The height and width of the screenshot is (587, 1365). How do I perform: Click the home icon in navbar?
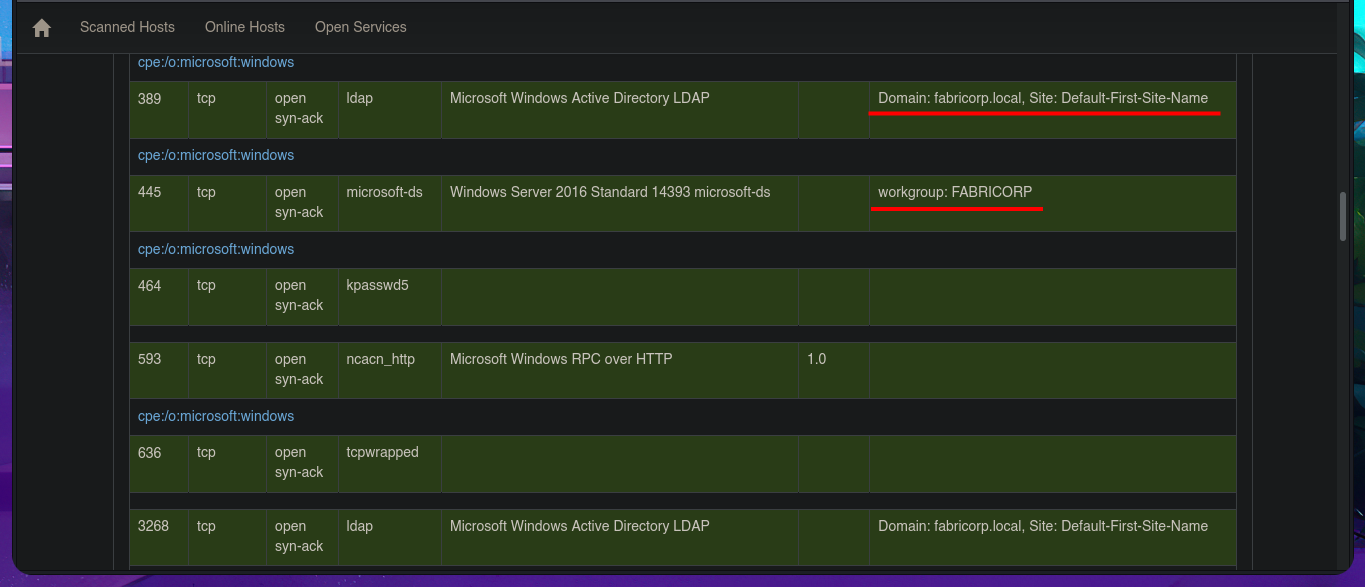(x=42, y=28)
